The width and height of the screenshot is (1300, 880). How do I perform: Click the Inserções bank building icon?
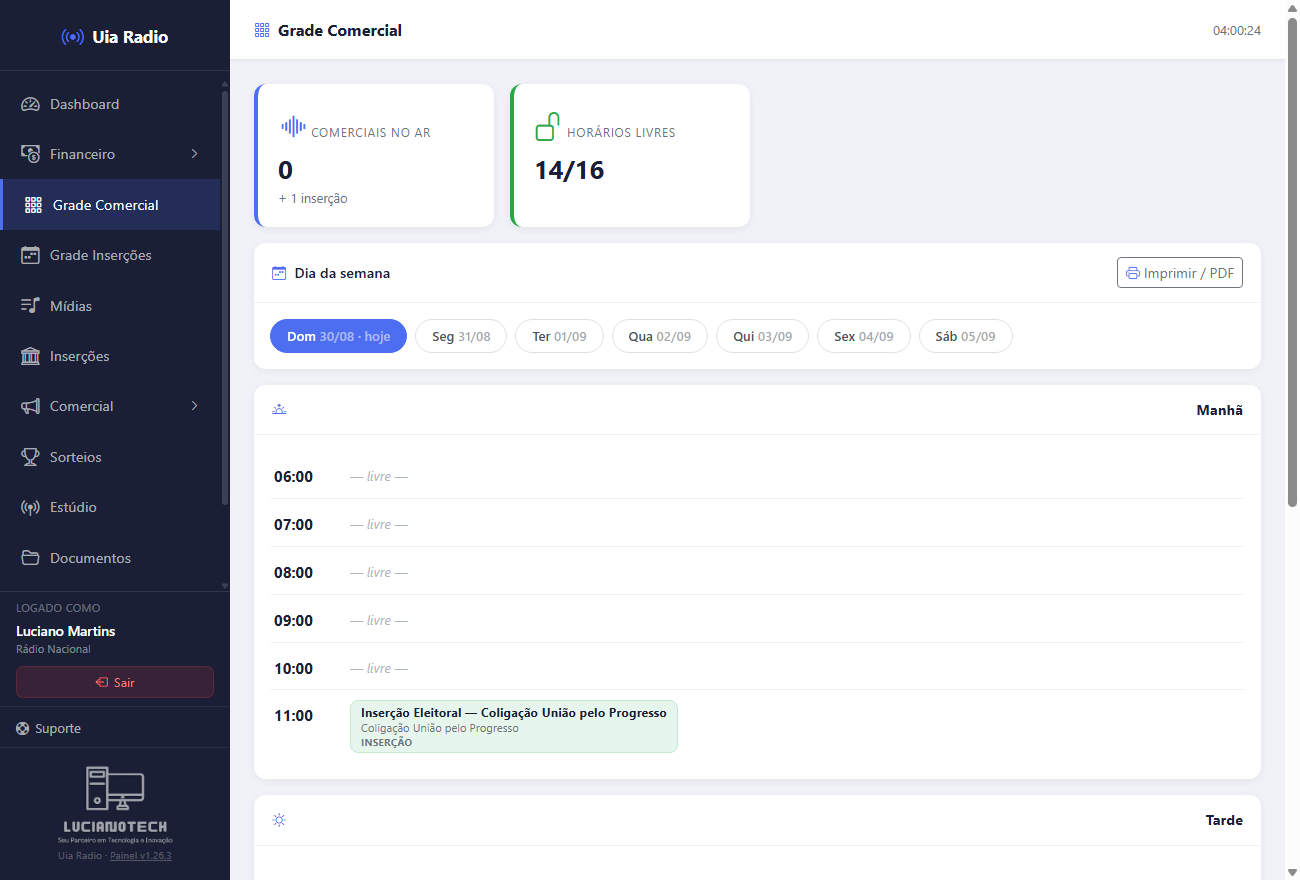pos(30,356)
